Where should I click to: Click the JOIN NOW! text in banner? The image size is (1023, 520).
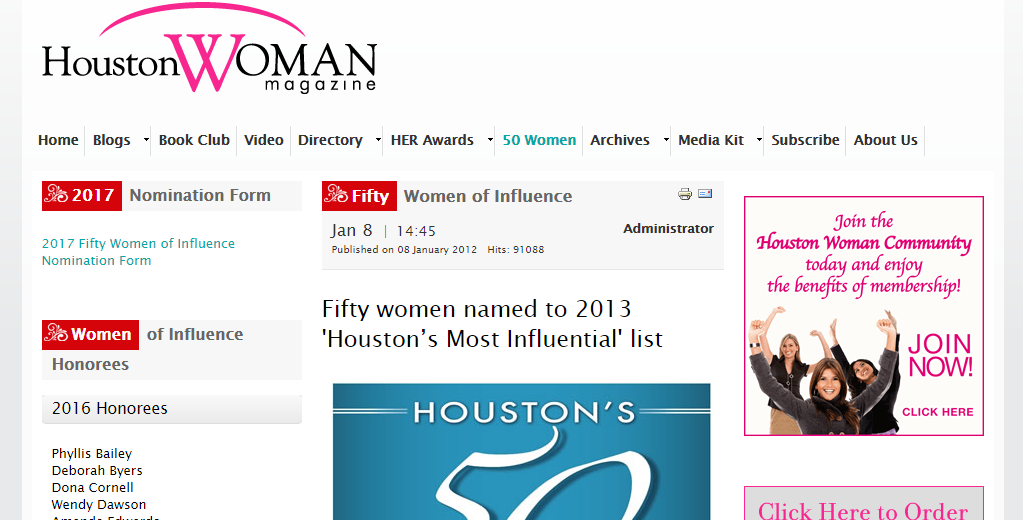point(940,356)
